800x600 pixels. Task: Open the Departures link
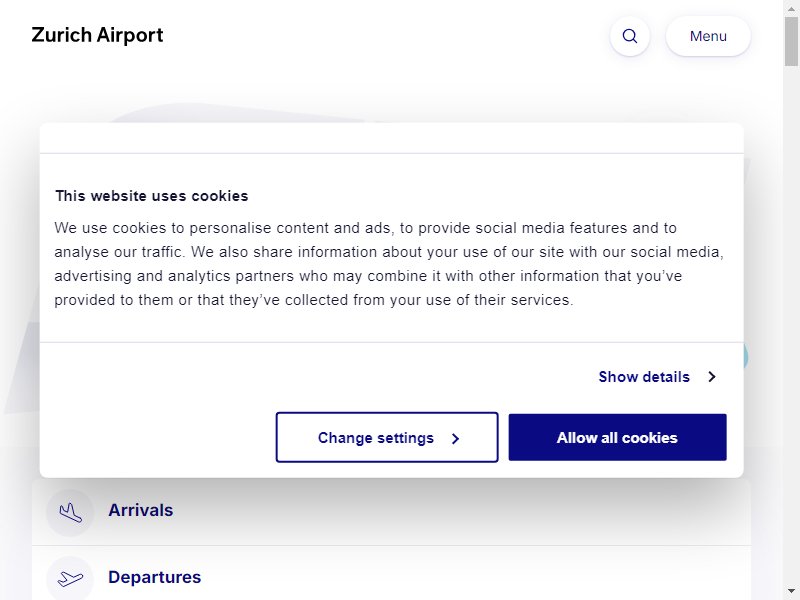pyautogui.click(x=155, y=577)
